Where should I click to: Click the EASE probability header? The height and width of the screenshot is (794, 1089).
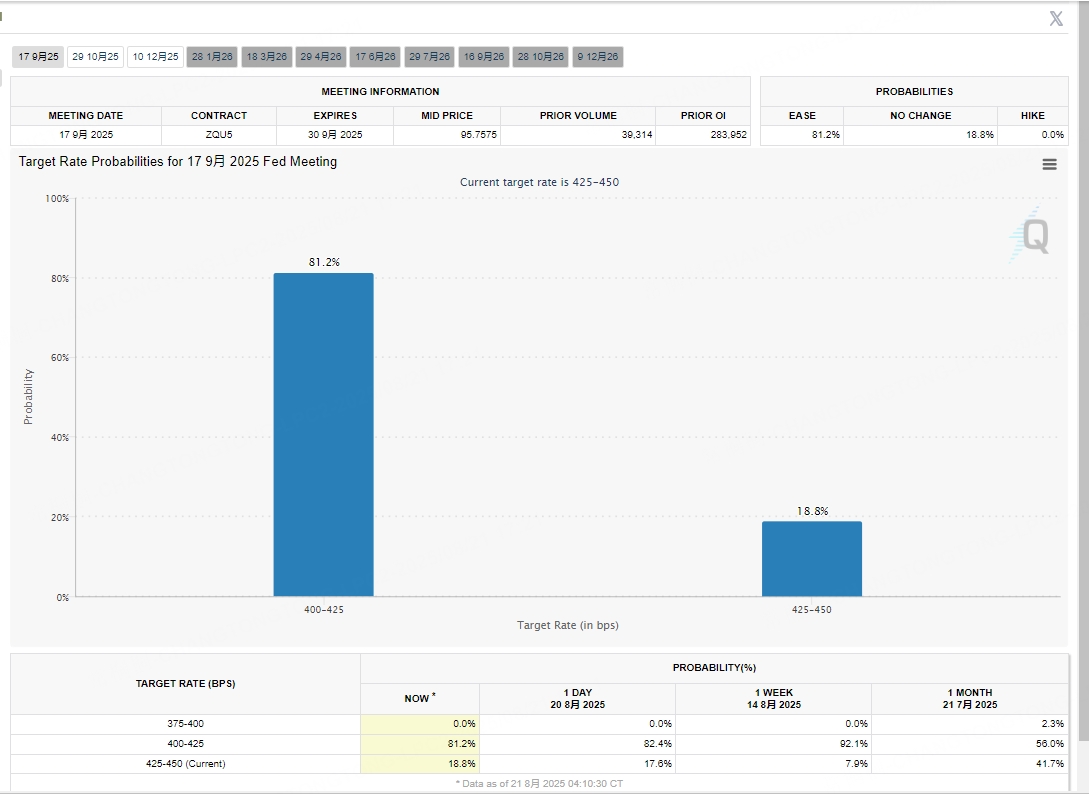point(802,116)
